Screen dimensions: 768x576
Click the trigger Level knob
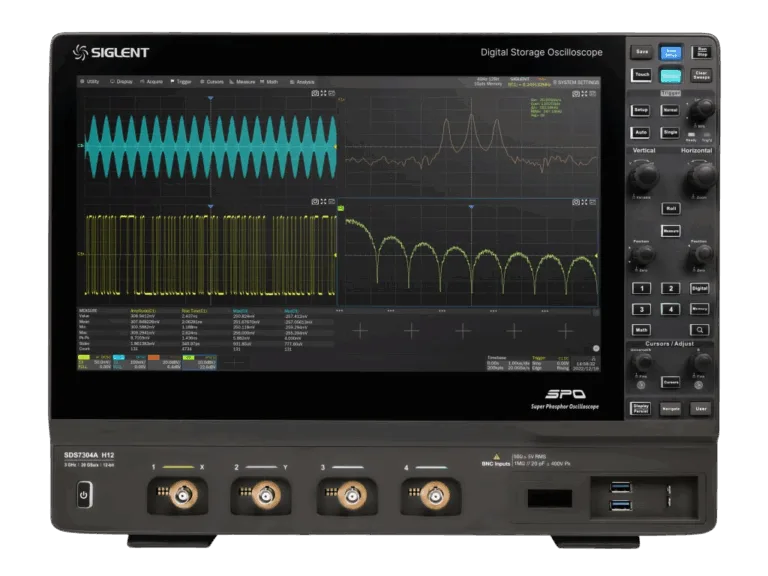click(x=703, y=108)
